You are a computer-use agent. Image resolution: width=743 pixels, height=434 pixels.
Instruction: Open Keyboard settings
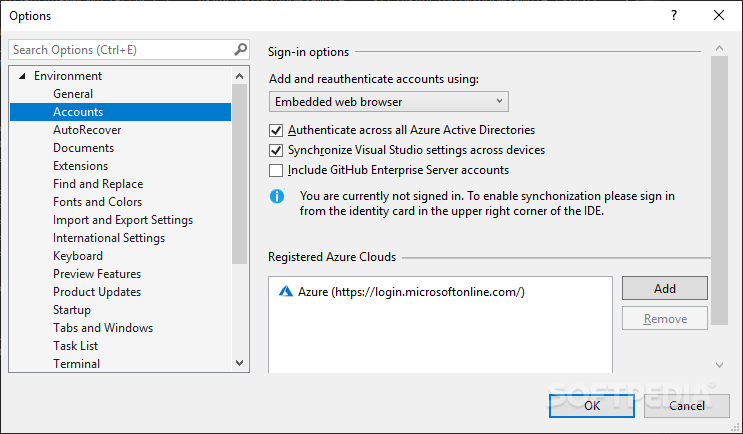tap(78, 256)
